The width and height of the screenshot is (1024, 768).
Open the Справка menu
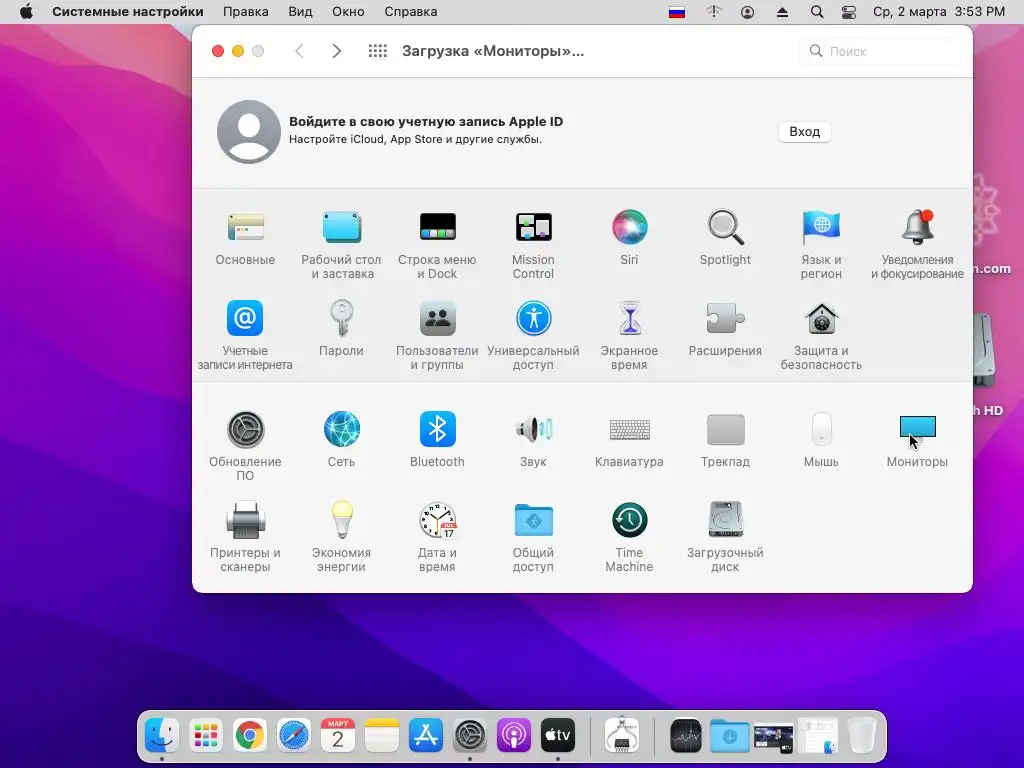(411, 12)
